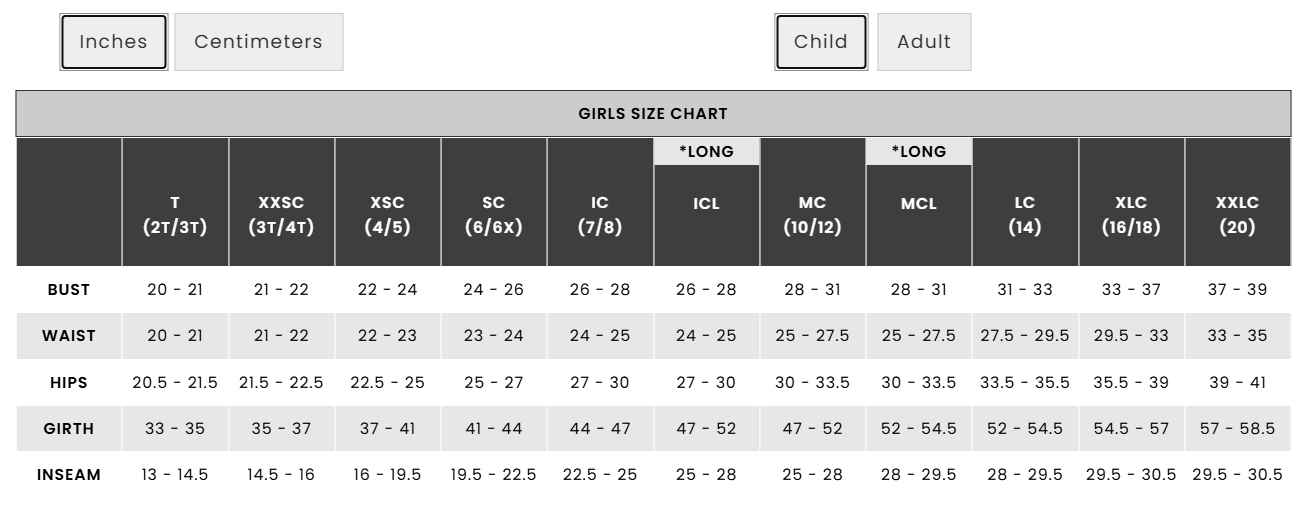Select the Adult size chart
This screenshot has height=517, width=1312.
(x=924, y=42)
